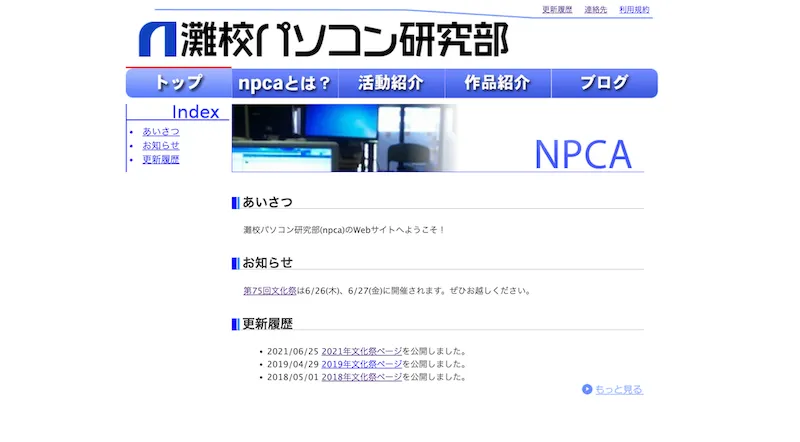Click the 更新履歴 section heading

[x=267, y=324]
